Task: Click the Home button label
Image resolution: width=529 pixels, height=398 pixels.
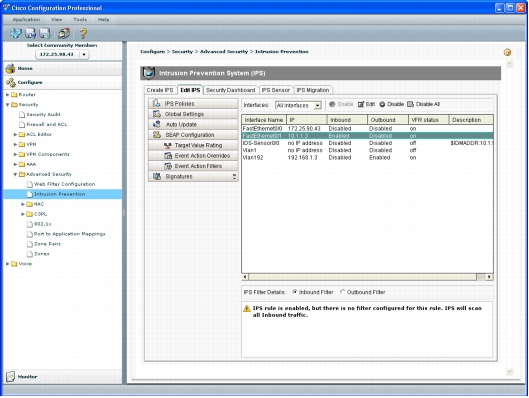Action: [25, 68]
